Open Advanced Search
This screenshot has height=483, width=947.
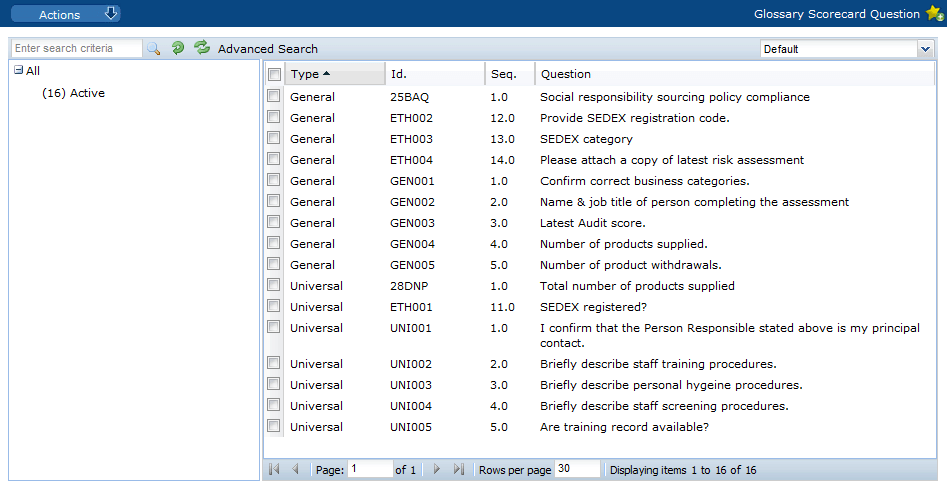tap(268, 49)
